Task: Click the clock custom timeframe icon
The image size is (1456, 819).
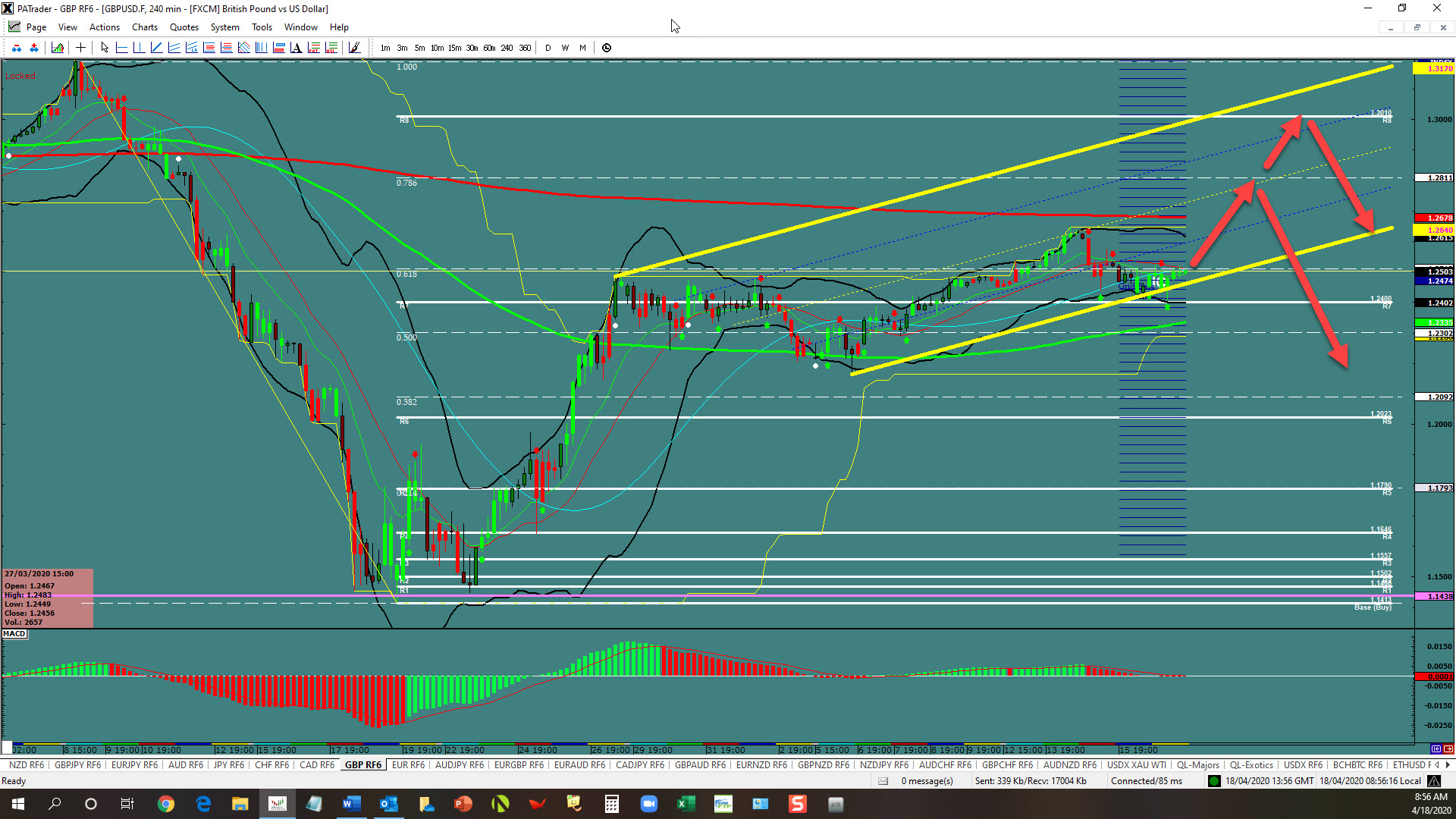Action: pos(607,48)
